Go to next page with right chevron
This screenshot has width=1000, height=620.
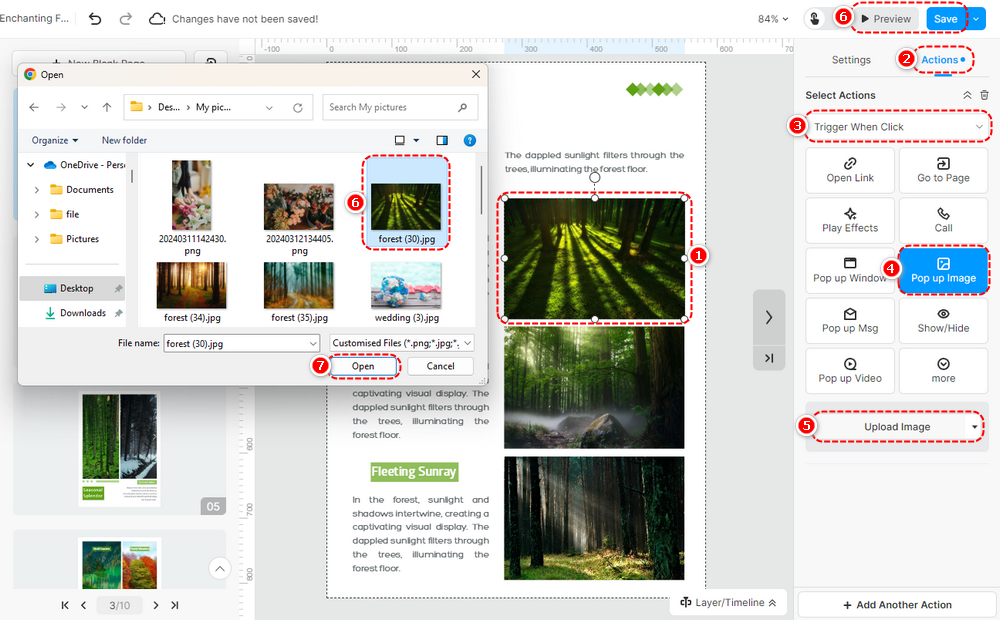[768, 317]
